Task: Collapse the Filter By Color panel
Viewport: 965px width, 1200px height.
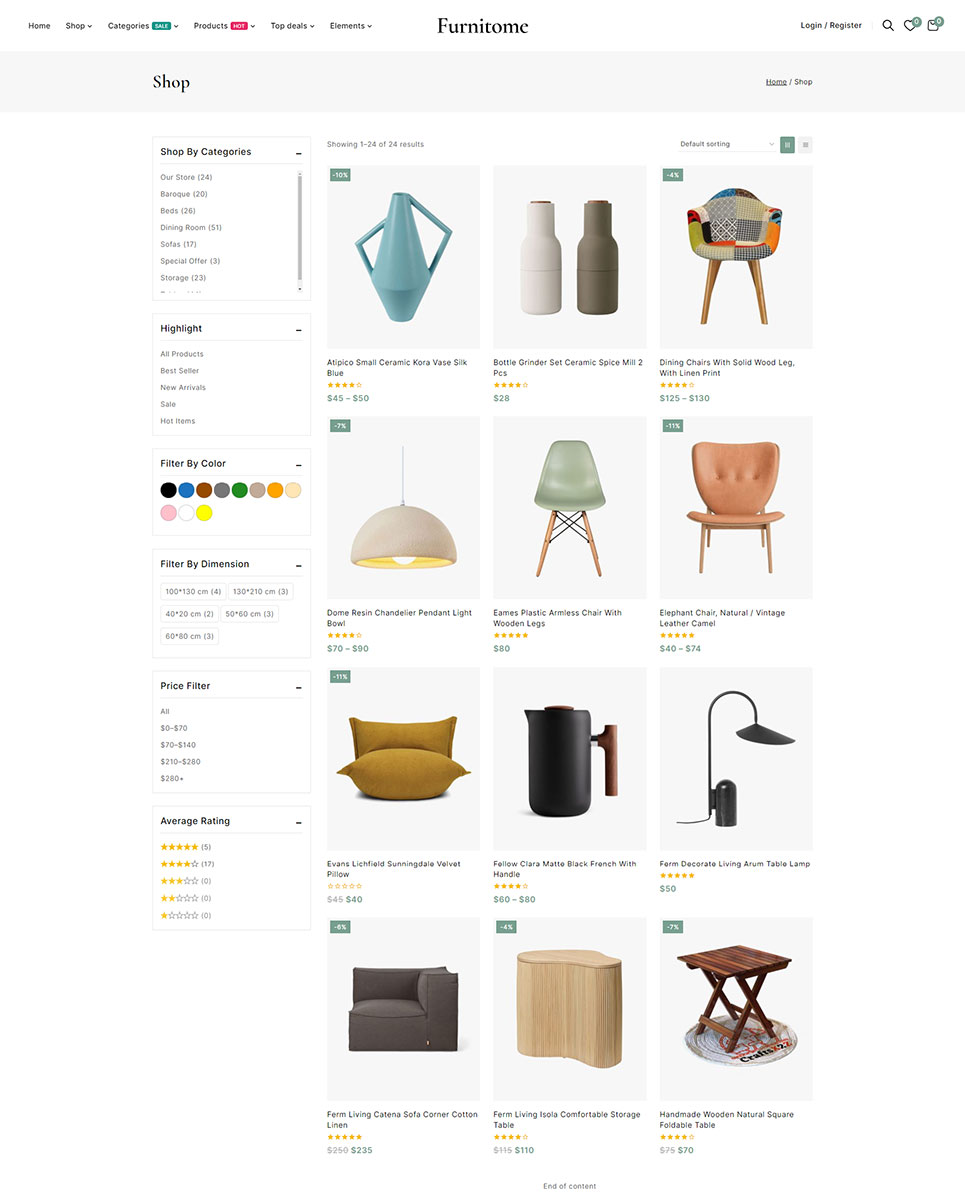Action: pyautogui.click(x=298, y=465)
